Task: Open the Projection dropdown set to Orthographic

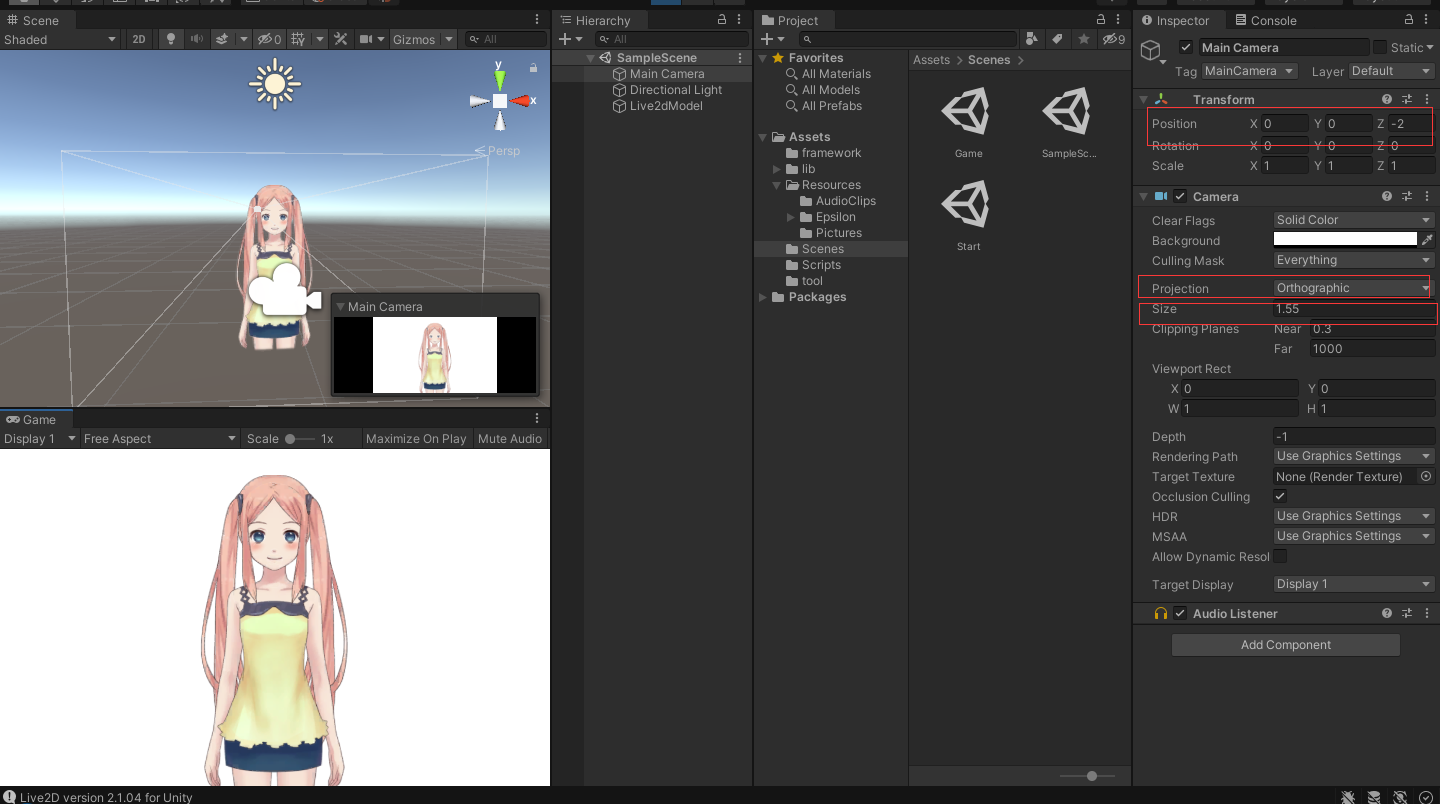Action: 1352,287
